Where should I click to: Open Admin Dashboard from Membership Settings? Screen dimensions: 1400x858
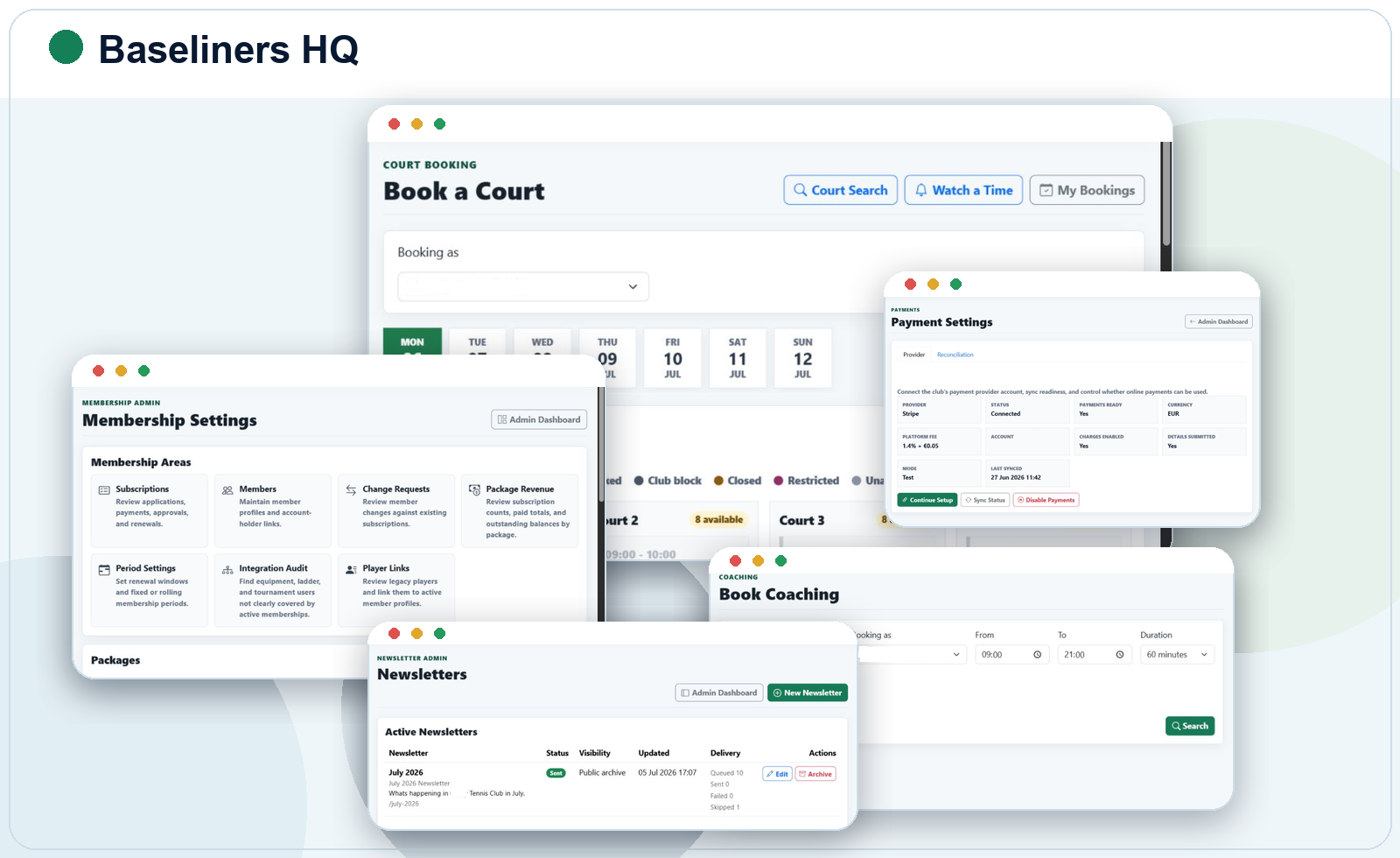pyautogui.click(x=539, y=419)
